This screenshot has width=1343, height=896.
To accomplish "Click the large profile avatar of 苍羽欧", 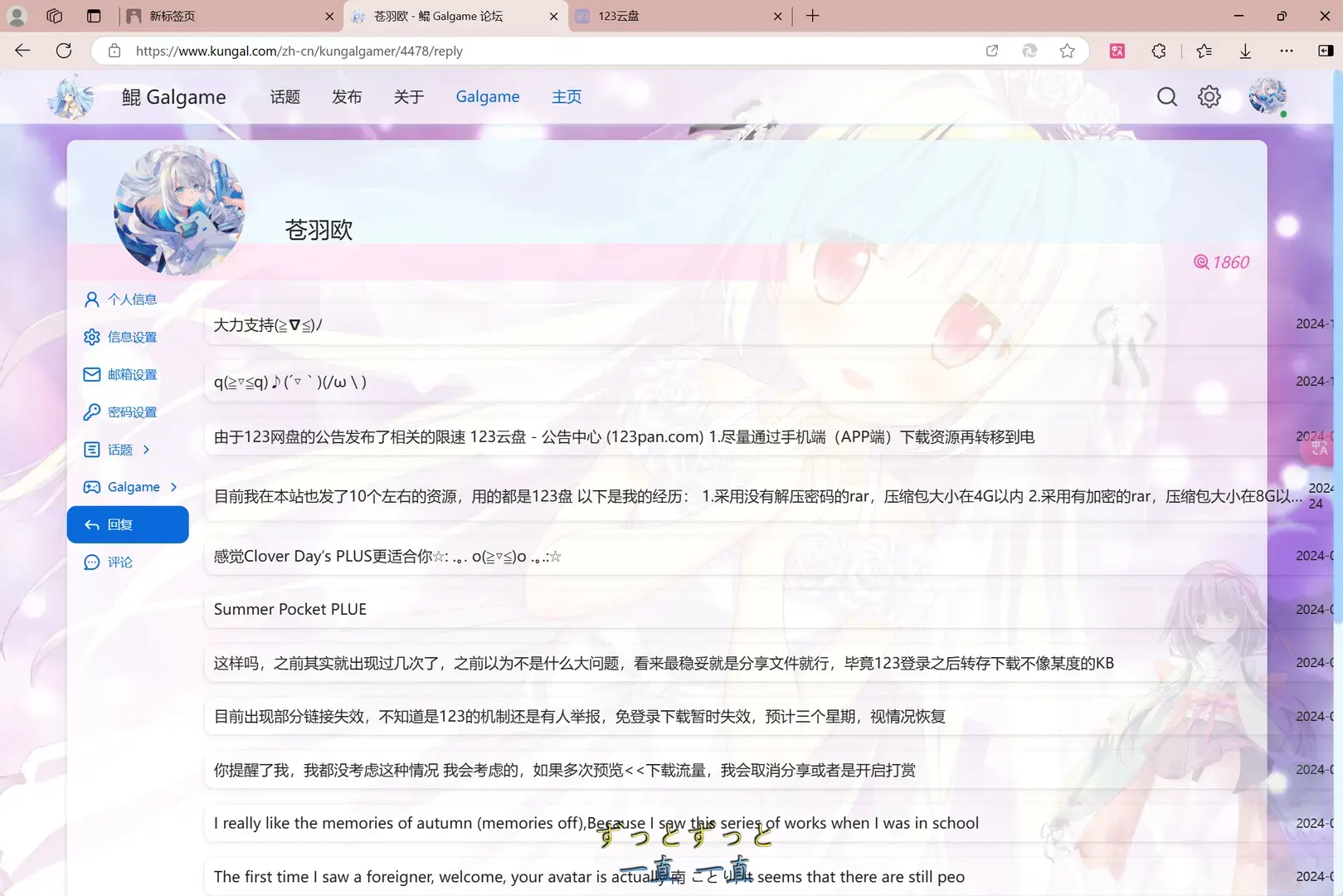I will tap(179, 211).
